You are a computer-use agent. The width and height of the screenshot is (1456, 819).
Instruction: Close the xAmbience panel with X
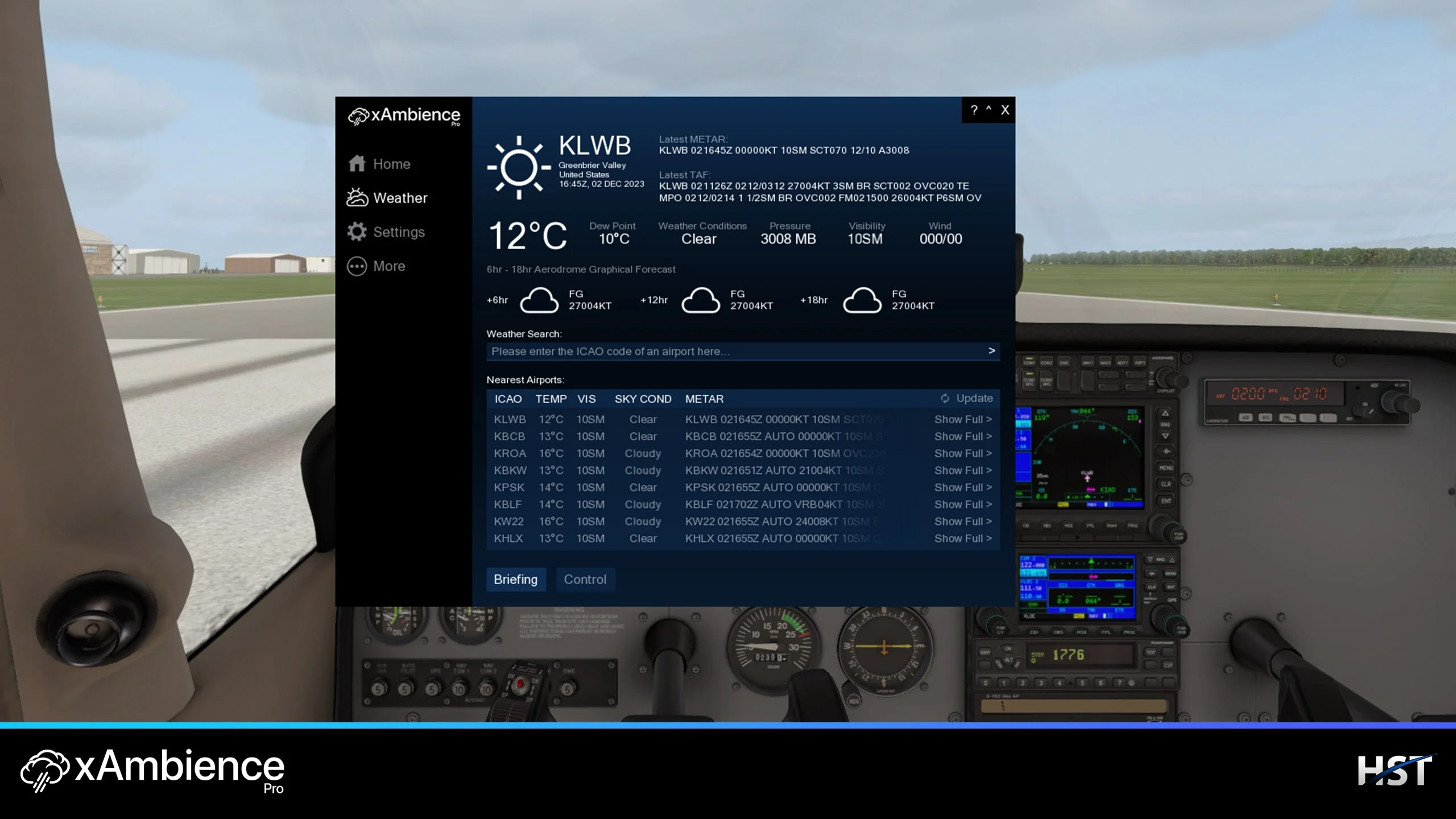(1005, 110)
